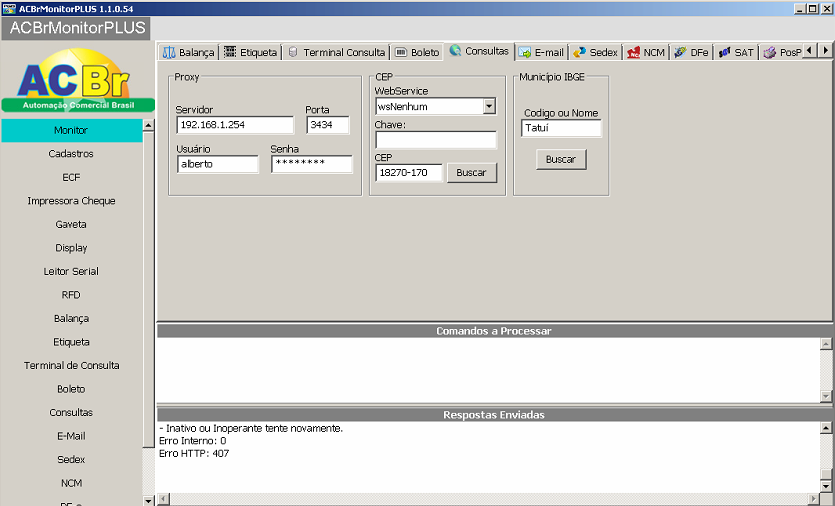Click Buscar in Município IBGE group
Viewport: 835px width, 506px height.
561,159
